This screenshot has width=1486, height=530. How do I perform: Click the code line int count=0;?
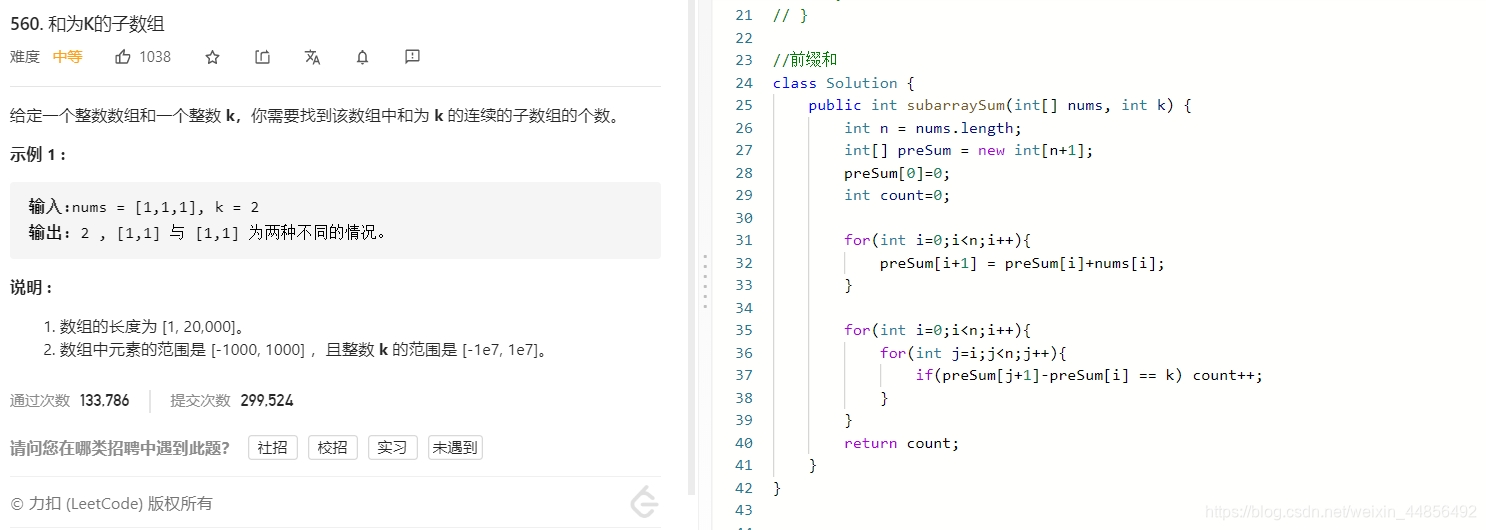pyautogui.click(x=897, y=195)
